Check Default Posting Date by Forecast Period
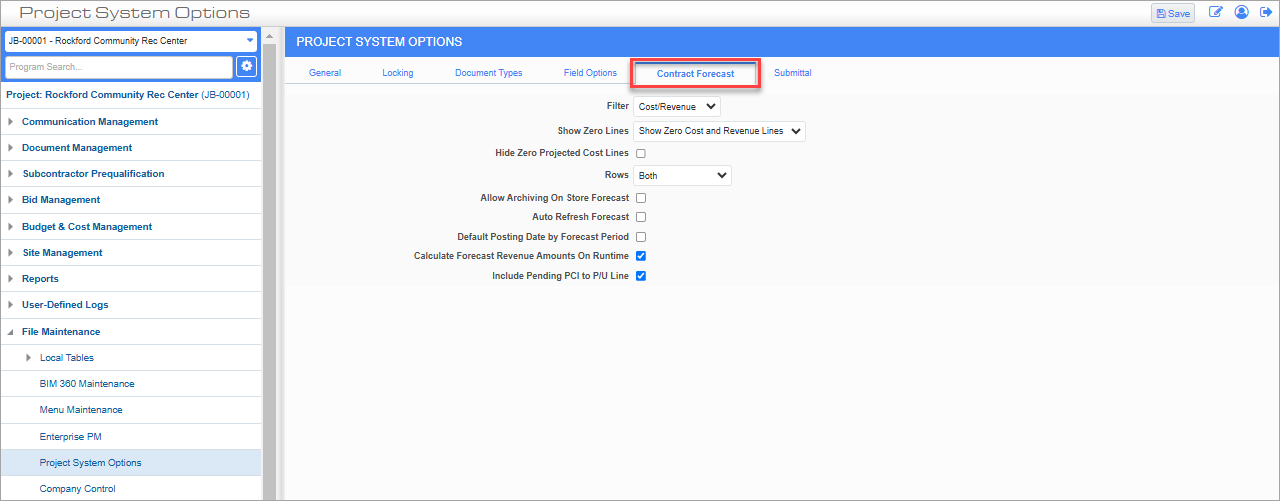Viewport: 1280px width, 501px height. click(x=641, y=237)
